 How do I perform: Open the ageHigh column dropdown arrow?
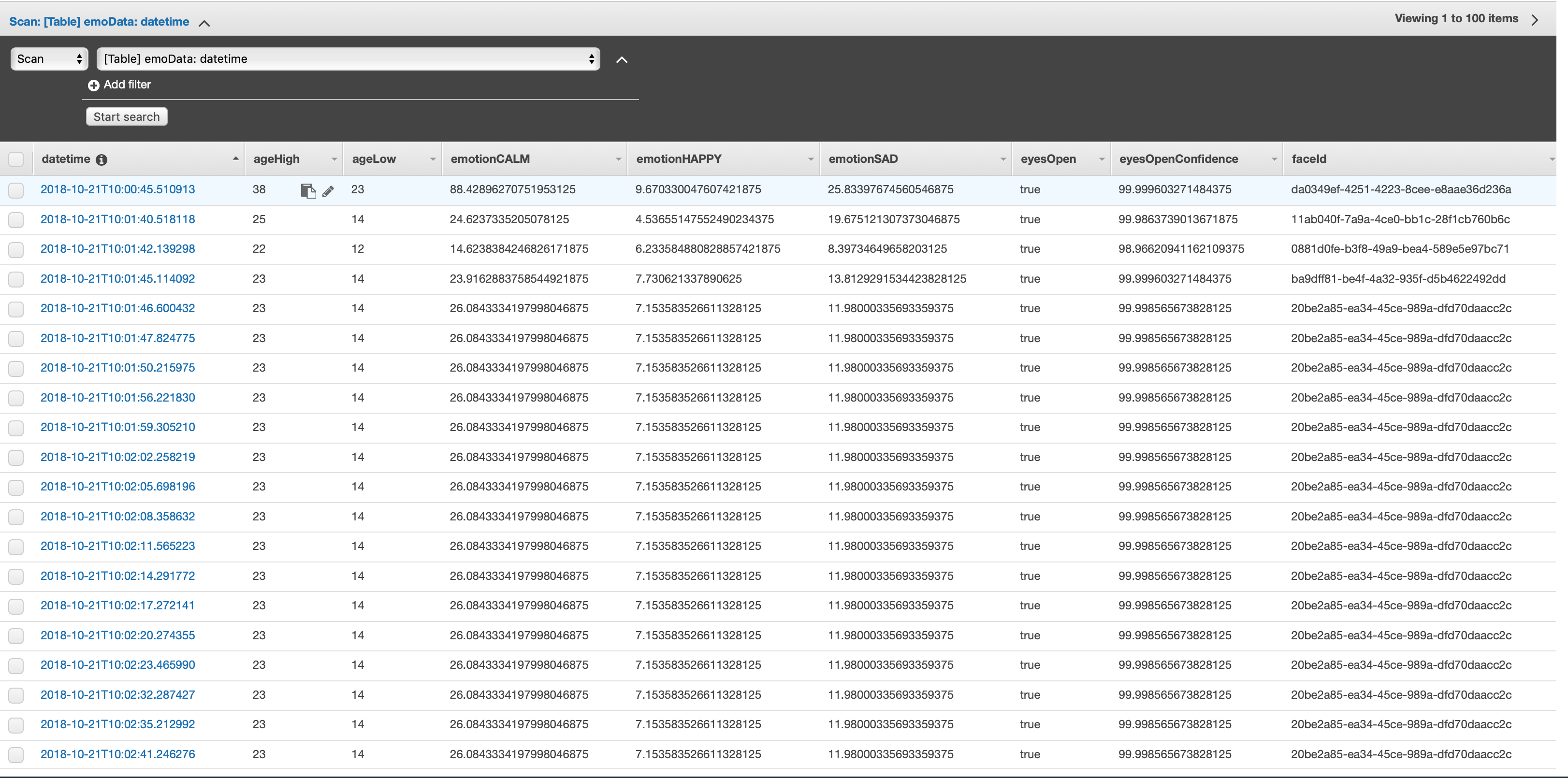tap(334, 159)
